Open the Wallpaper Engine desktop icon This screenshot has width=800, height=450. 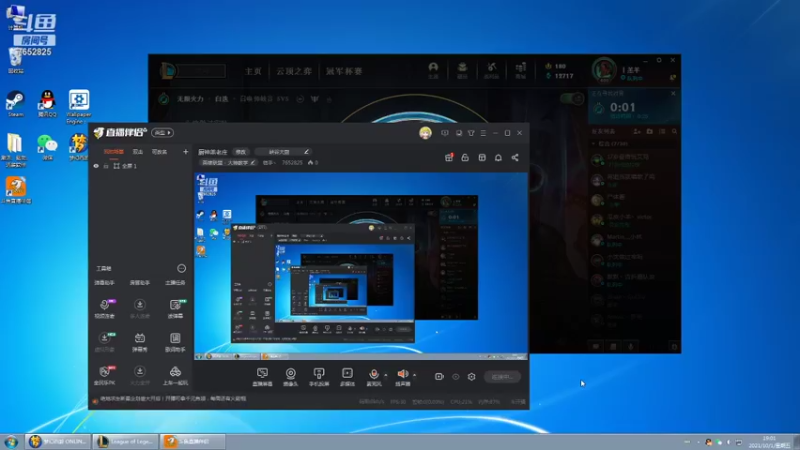[x=79, y=106]
